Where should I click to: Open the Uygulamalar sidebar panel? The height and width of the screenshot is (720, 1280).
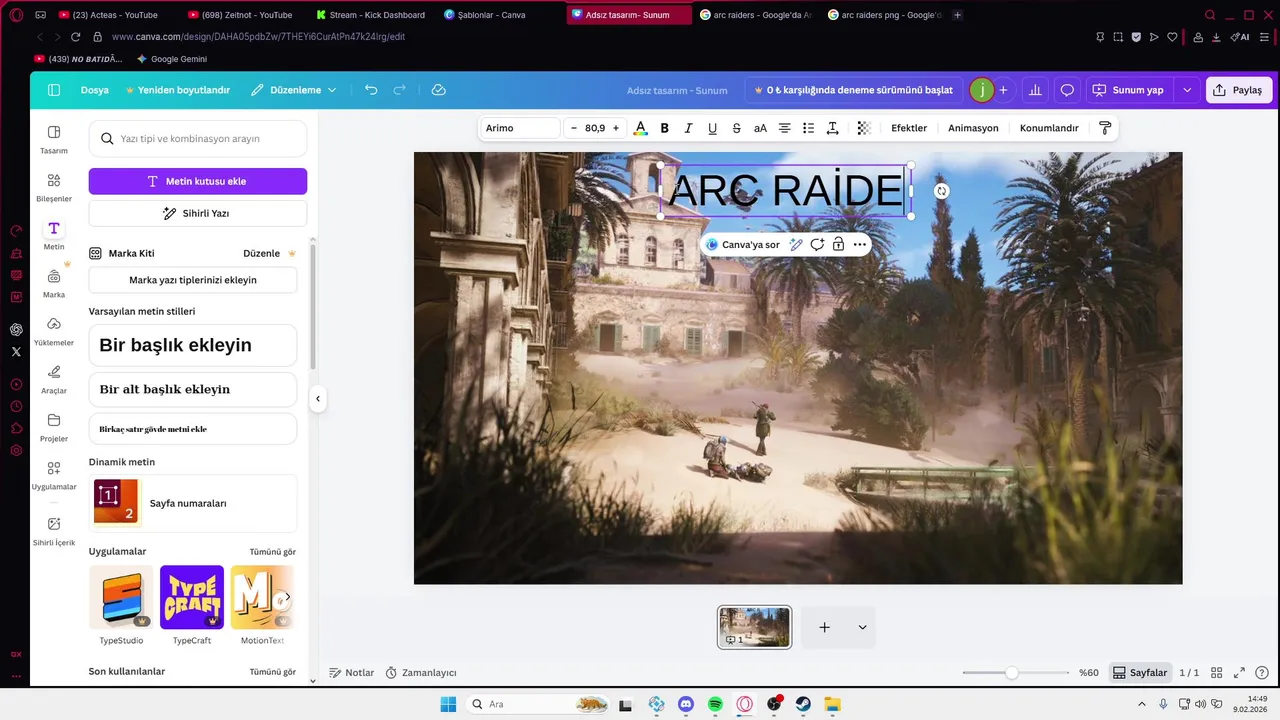pos(54,475)
